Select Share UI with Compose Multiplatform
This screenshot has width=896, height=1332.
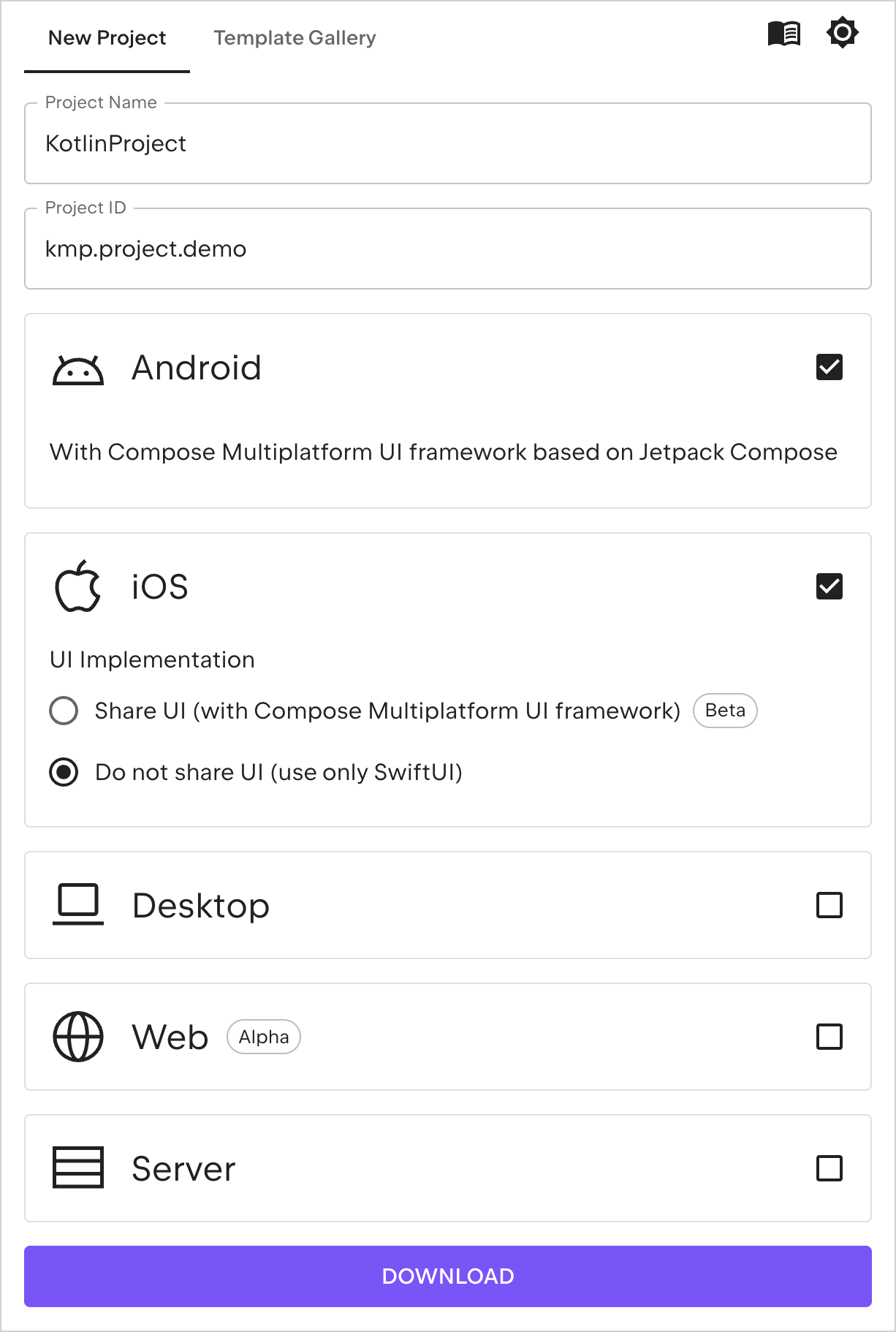point(64,710)
